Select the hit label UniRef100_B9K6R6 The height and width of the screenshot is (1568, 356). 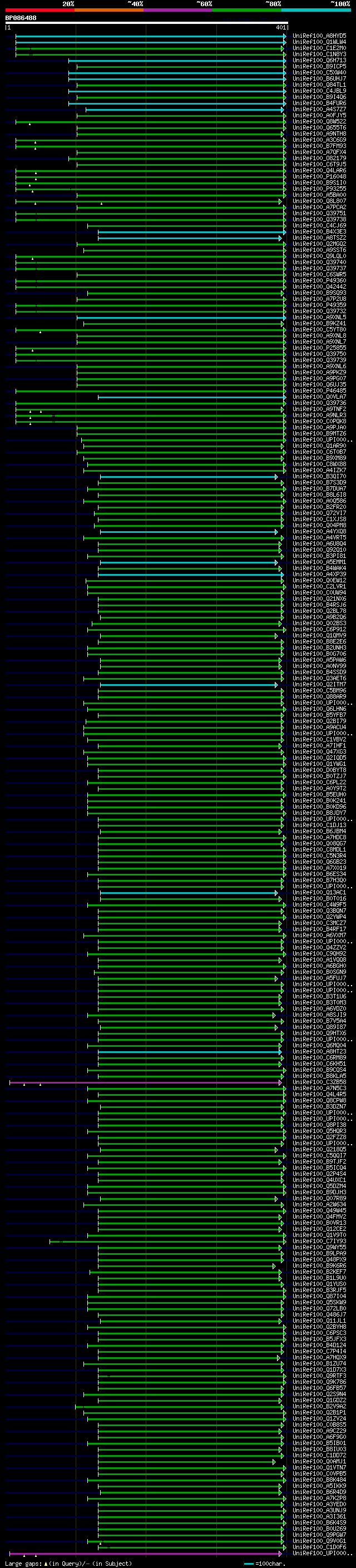(319, 1266)
